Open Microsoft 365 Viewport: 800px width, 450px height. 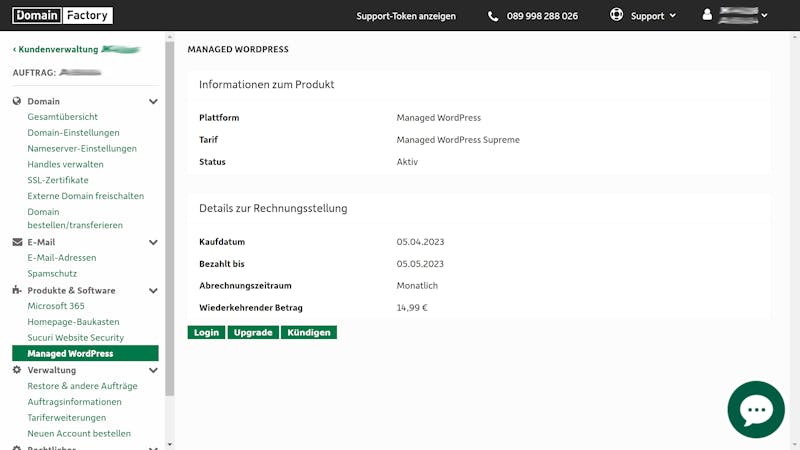coord(56,306)
